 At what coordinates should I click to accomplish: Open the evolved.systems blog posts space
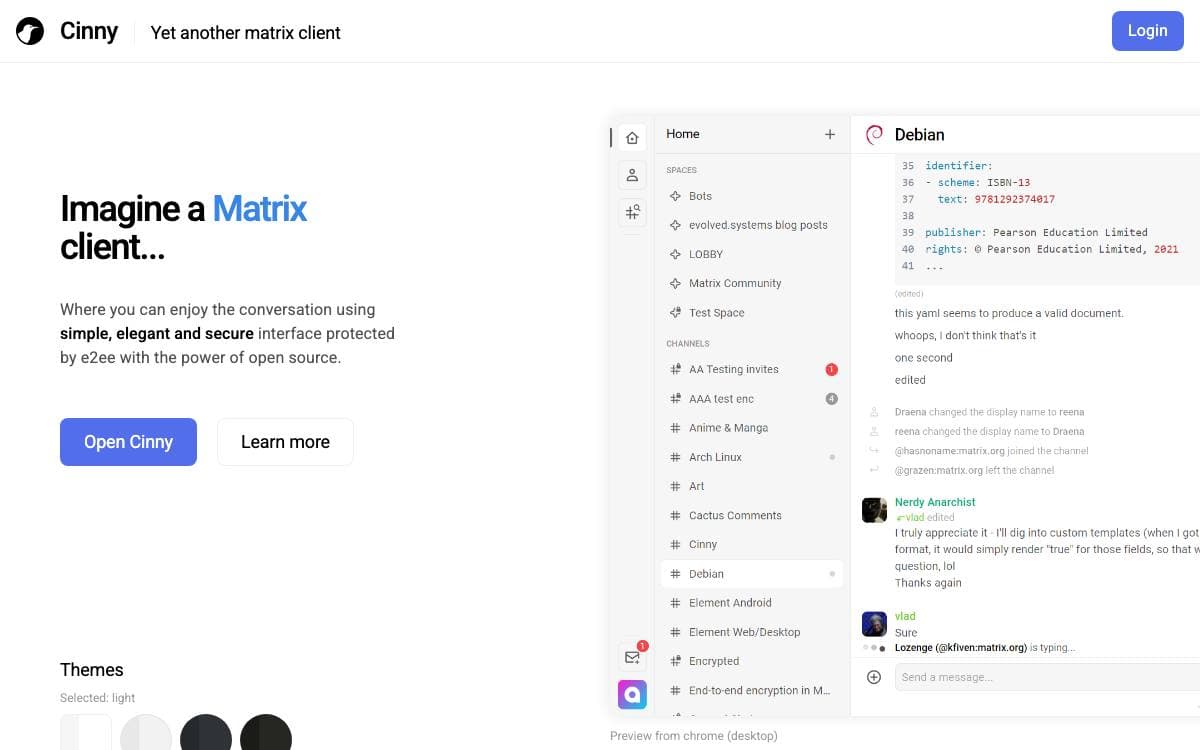(752, 225)
